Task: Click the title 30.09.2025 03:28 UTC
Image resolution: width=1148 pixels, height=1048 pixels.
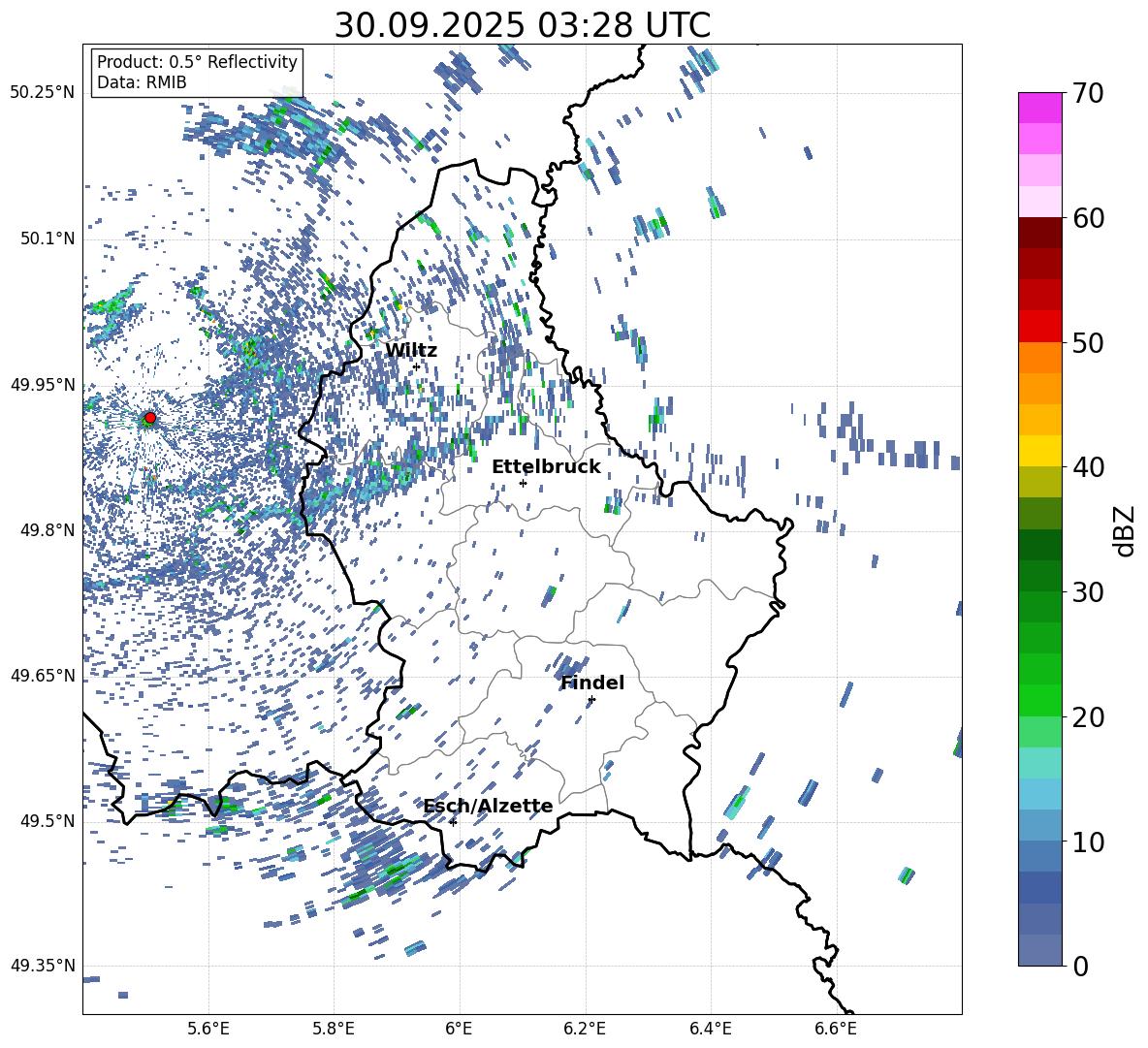Action: point(522,25)
